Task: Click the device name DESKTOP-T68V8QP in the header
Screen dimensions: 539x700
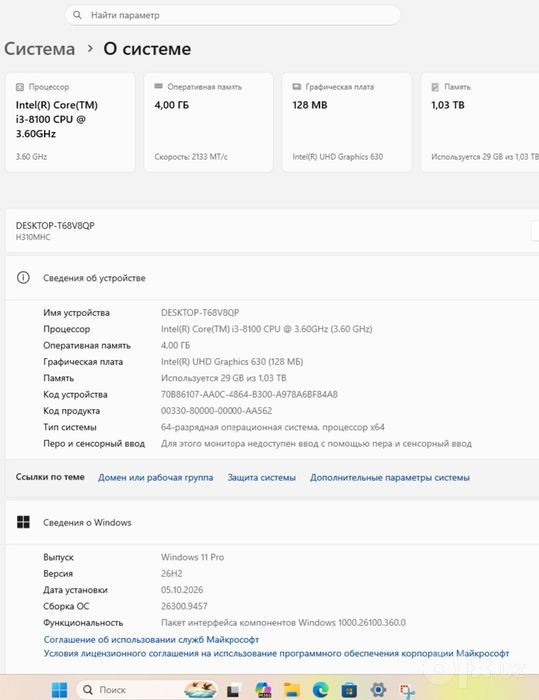Action: pos(55,225)
